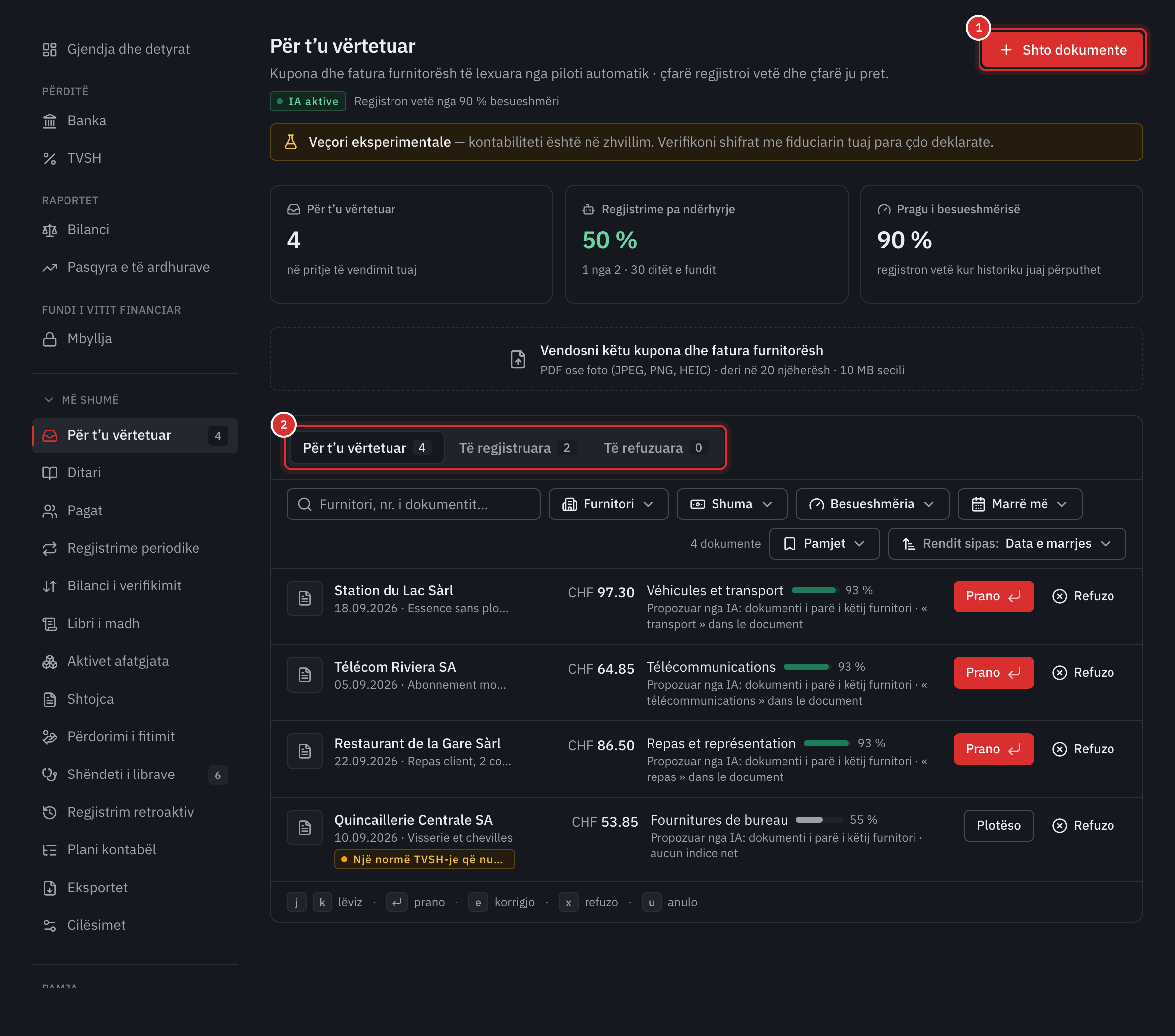This screenshot has width=1175, height=1036.
Task: Click the drop zone for kupona dhe fatura
Action: [x=706, y=359]
